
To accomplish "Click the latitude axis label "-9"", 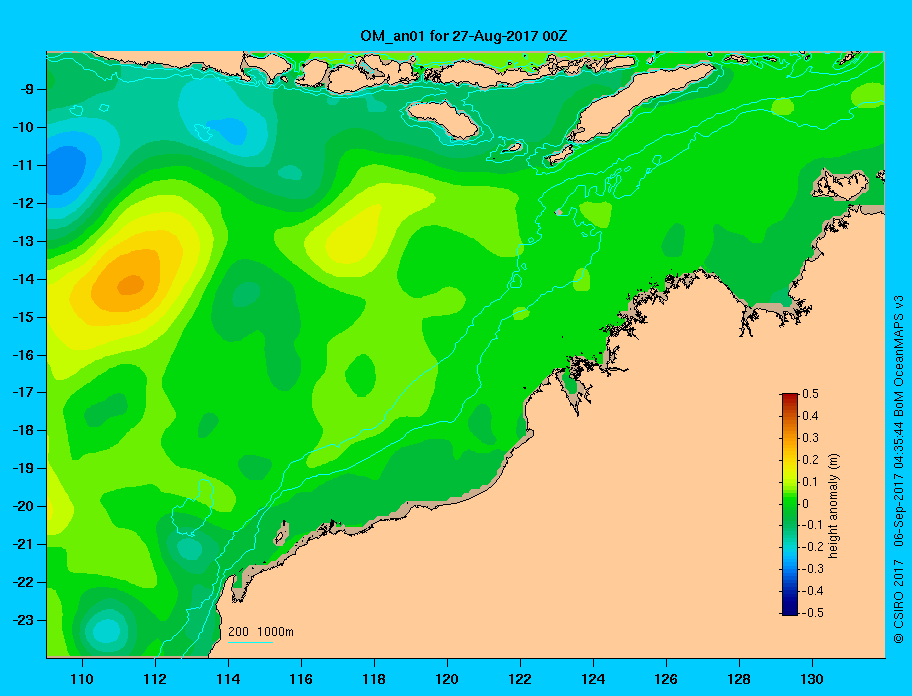I will (27, 90).
